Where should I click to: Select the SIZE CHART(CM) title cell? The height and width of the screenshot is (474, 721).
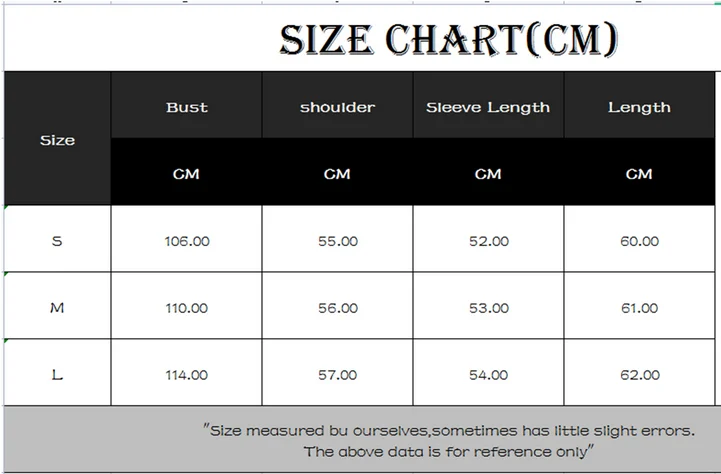(362, 38)
